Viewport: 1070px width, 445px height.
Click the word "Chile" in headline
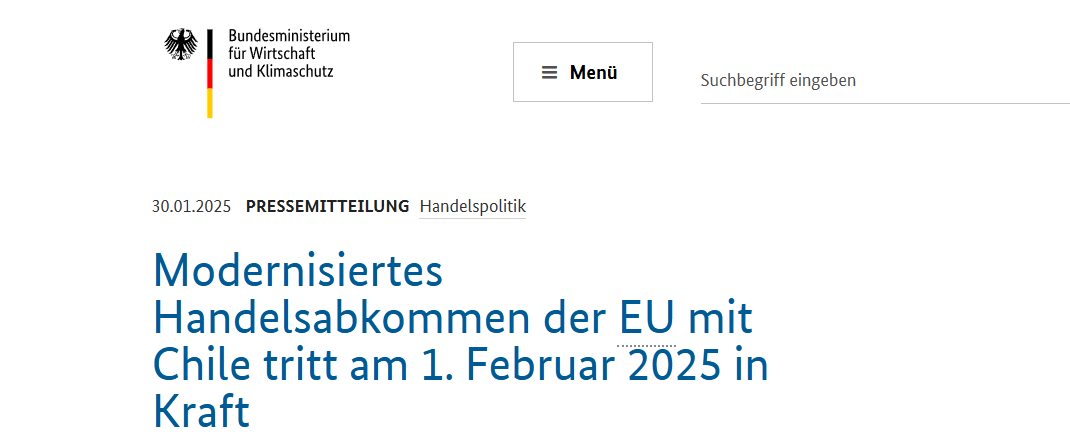coord(198,365)
